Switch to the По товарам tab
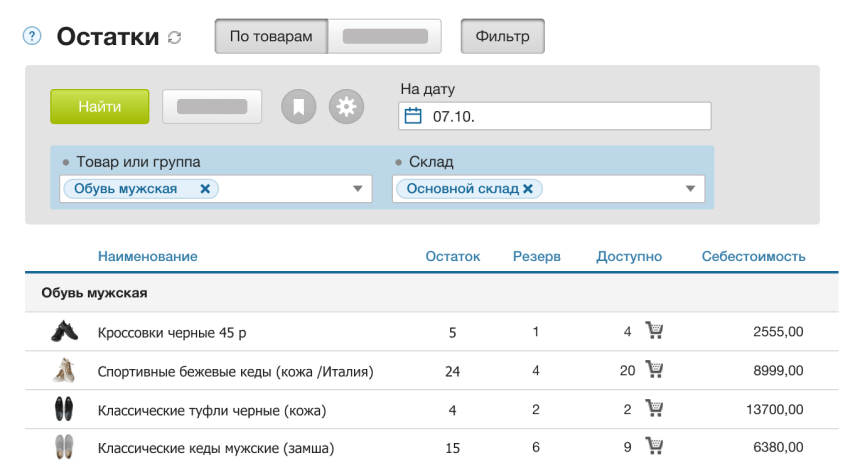 click(x=271, y=37)
